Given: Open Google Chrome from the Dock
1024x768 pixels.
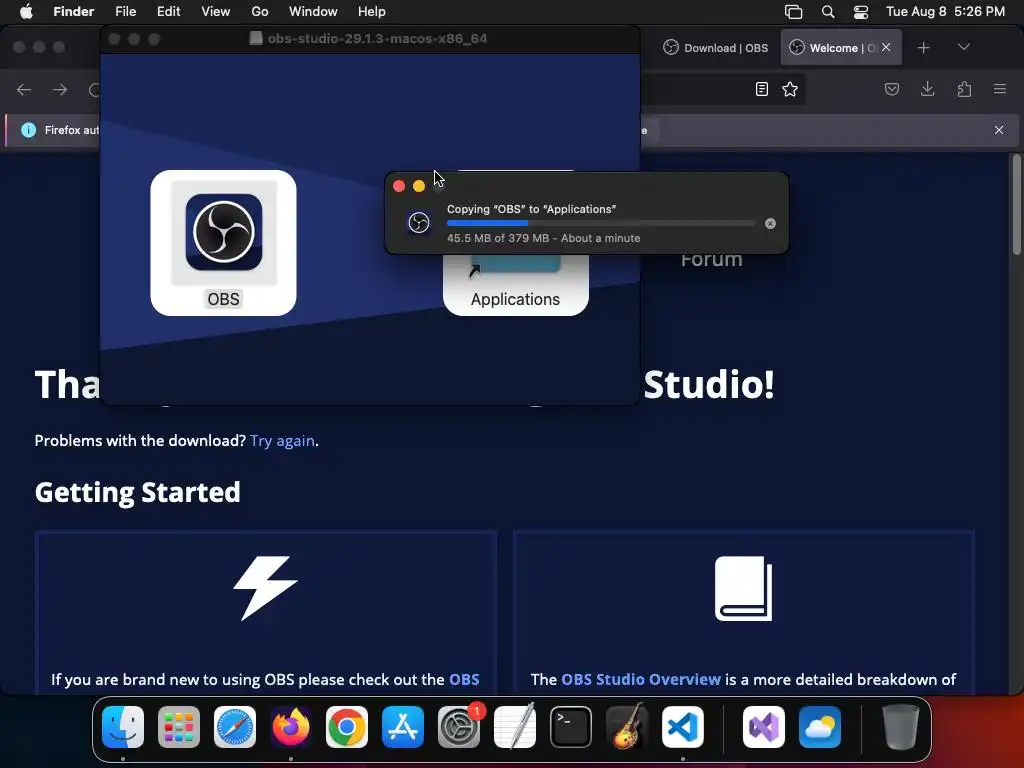Looking at the screenshot, I should tap(347, 727).
